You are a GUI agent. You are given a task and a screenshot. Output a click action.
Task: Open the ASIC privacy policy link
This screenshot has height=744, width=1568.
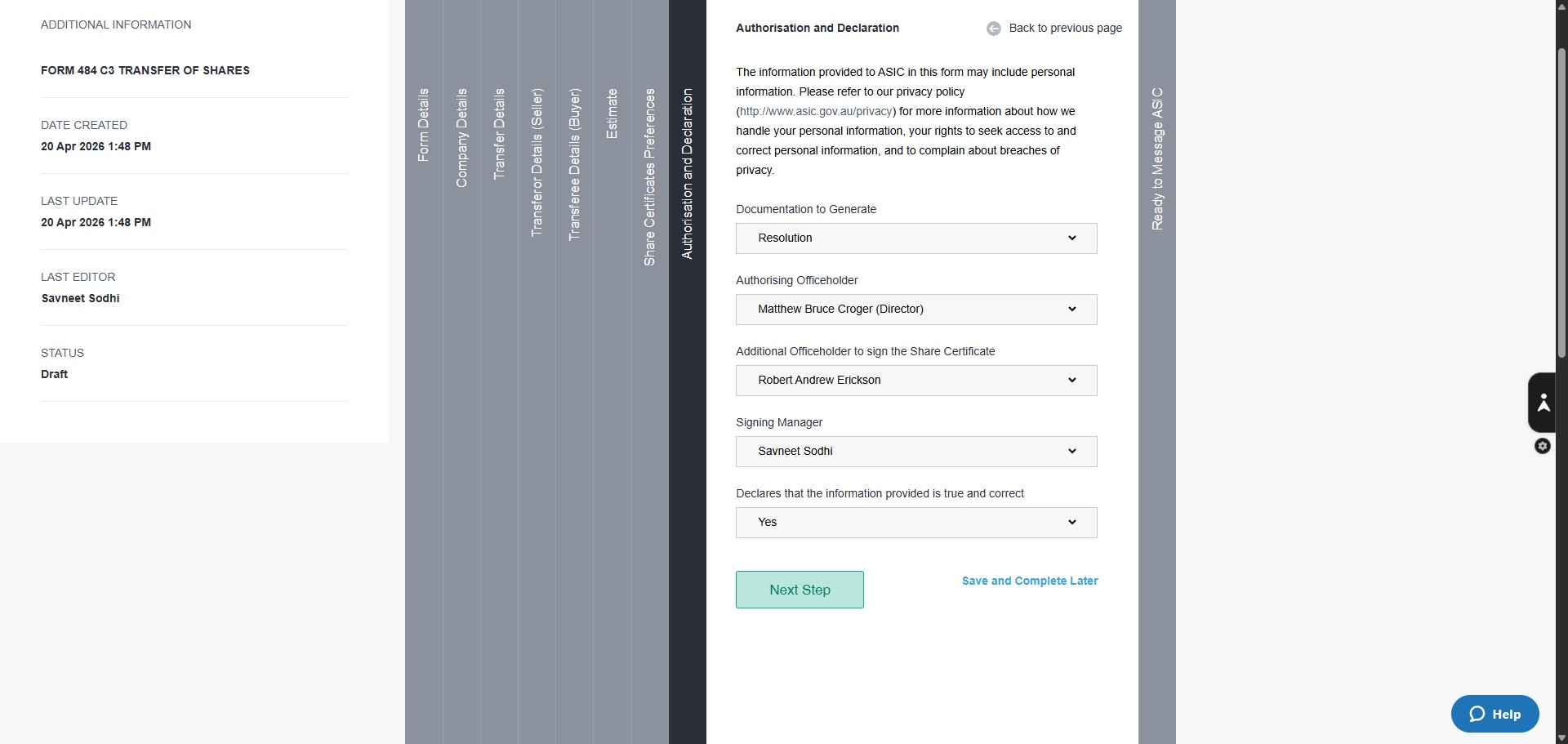[x=816, y=111]
